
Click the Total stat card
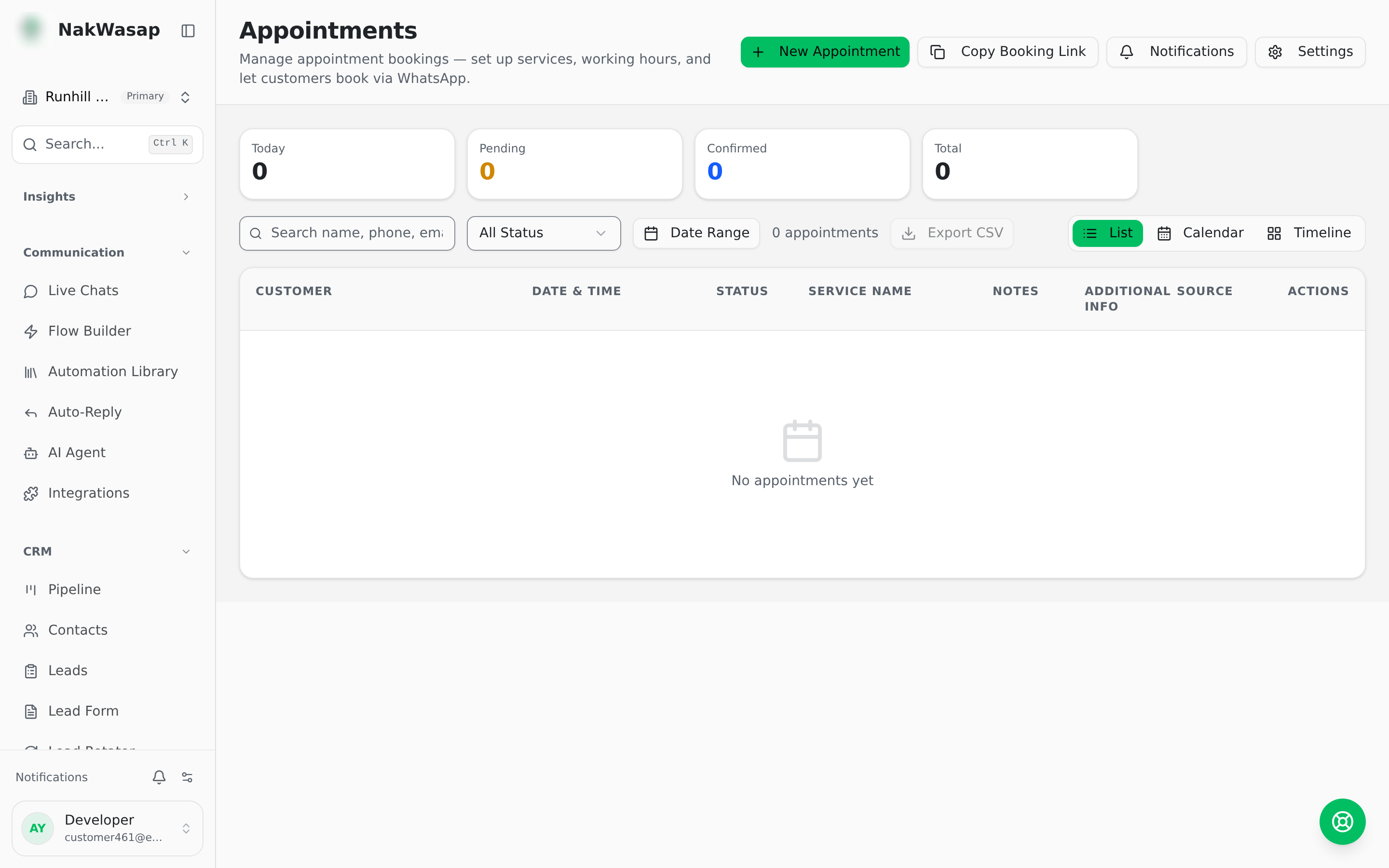coord(1030,164)
